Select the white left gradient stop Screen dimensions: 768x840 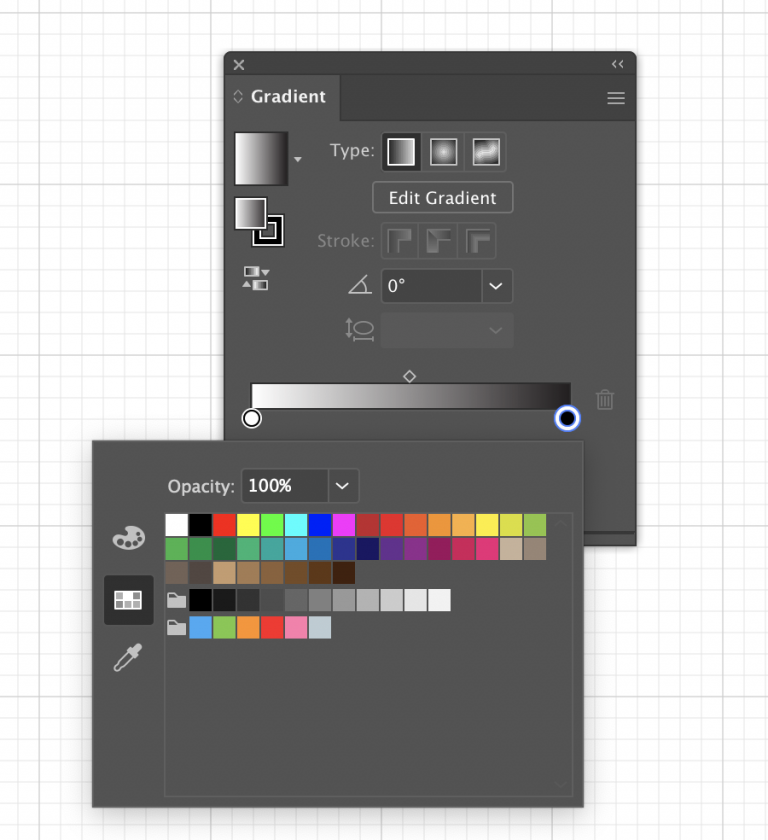(252, 418)
